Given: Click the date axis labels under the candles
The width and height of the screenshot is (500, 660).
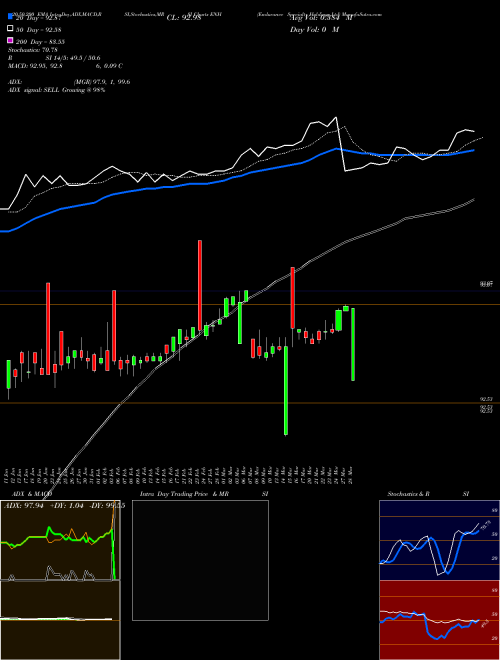Looking at the screenshot, I should [x=179, y=476].
